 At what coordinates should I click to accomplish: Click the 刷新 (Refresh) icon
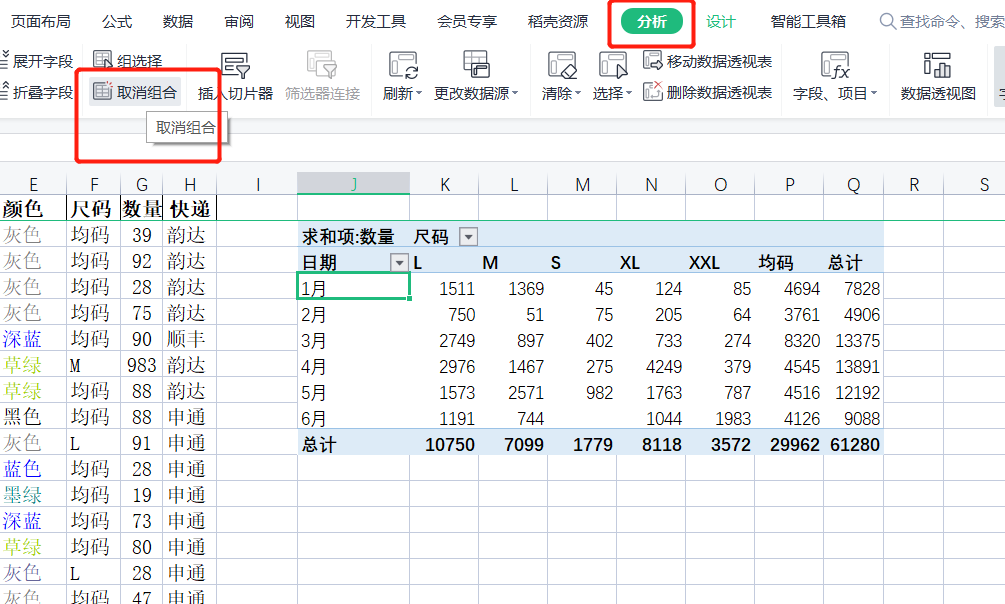(x=403, y=66)
